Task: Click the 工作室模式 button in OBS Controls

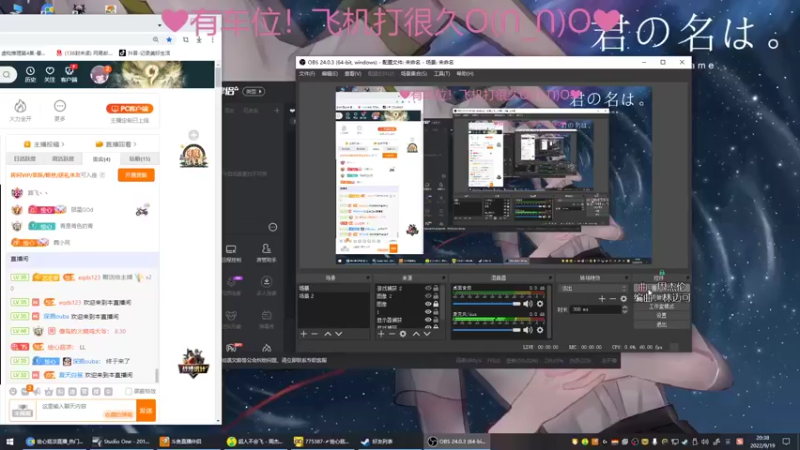Action: [662, 307]
